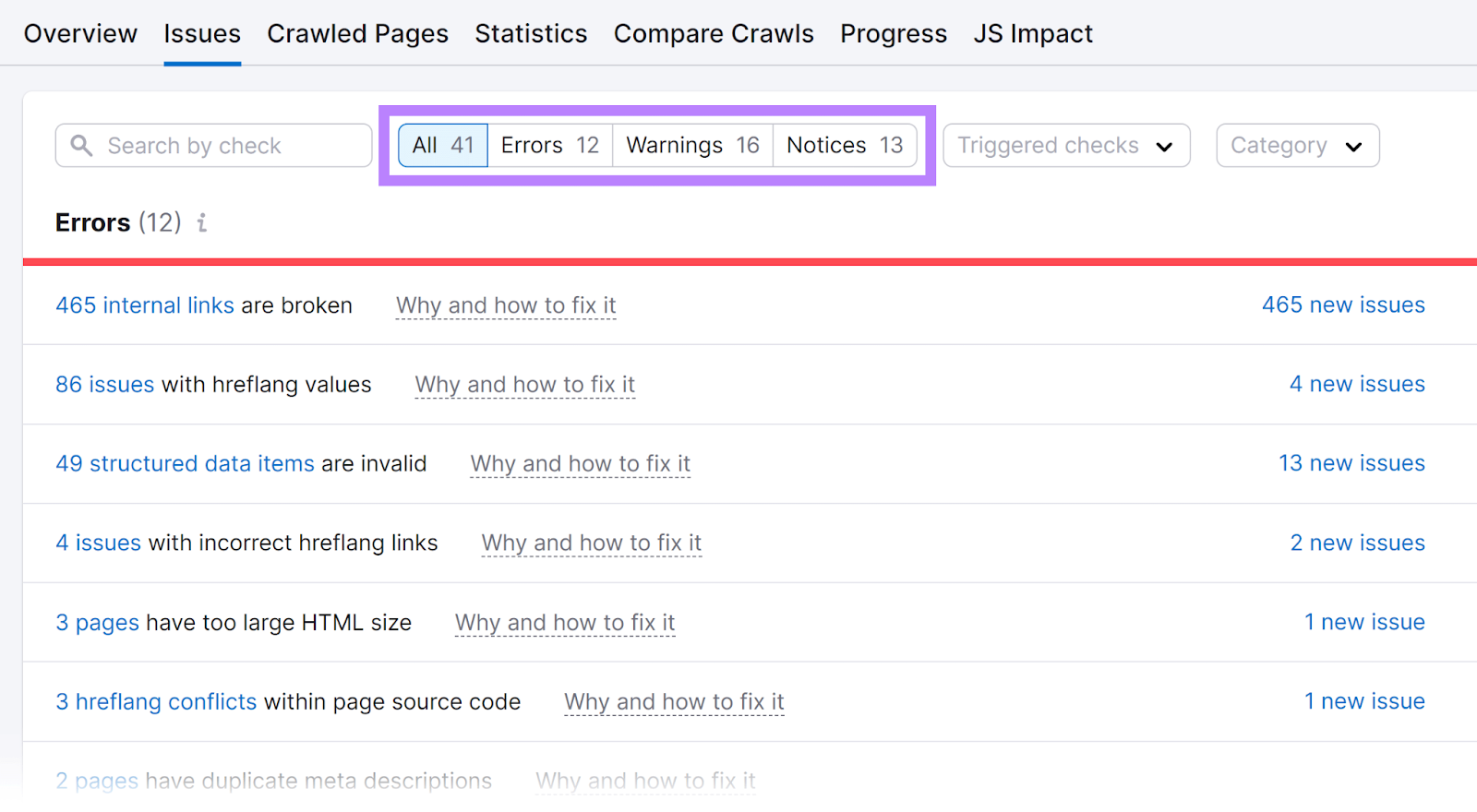Click the Errors info icon
The image size is (1477, 812).
[201, 222]
